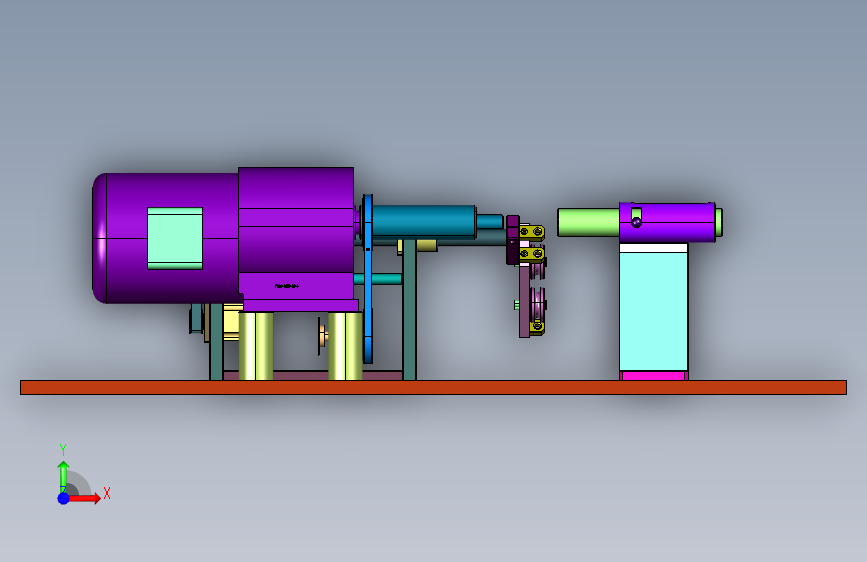Select the white strip on top of the cyan block
Viewport: 867px width, 562px height.
tap(654, 248)
